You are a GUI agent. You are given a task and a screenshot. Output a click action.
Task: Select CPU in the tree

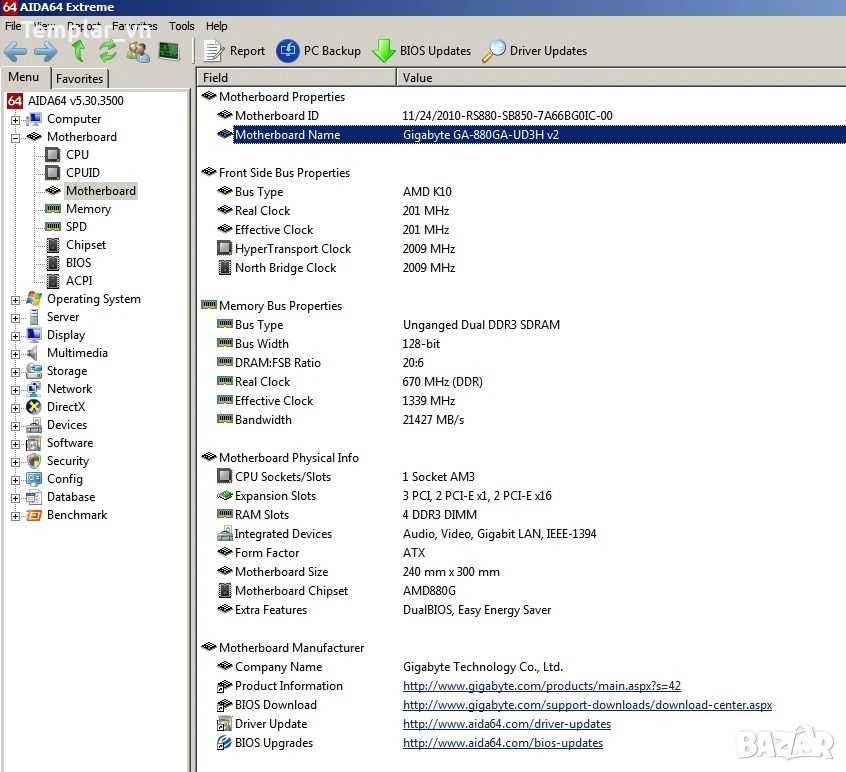[x=77, y=155]
